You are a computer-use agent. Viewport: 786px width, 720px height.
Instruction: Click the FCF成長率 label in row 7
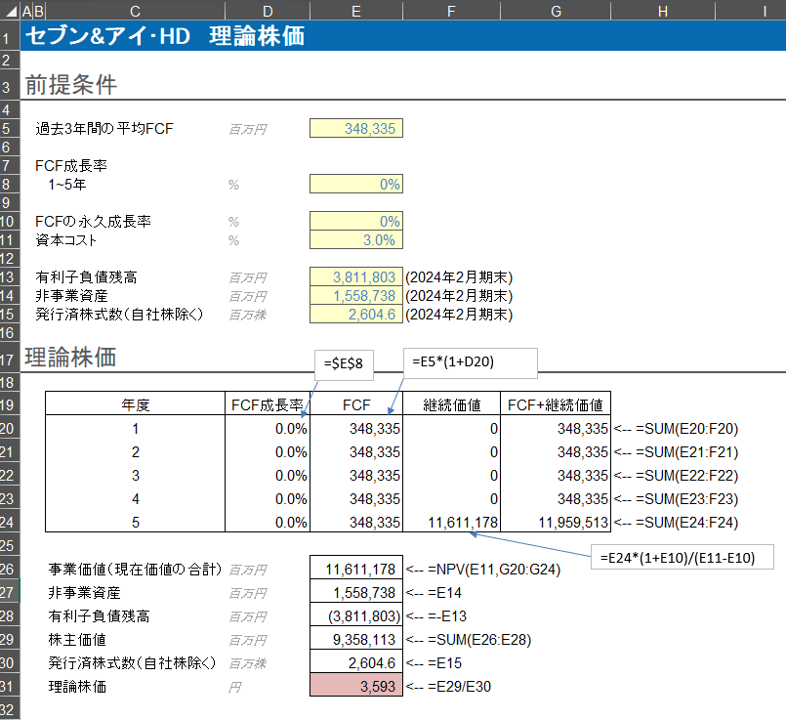coord(71,165)
